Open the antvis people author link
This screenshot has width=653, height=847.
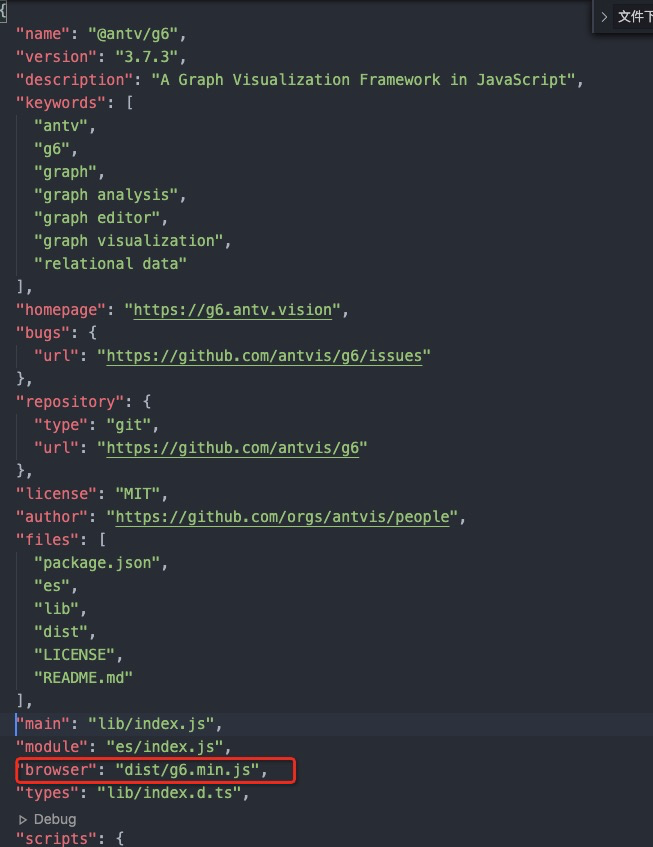pos(282,517)
